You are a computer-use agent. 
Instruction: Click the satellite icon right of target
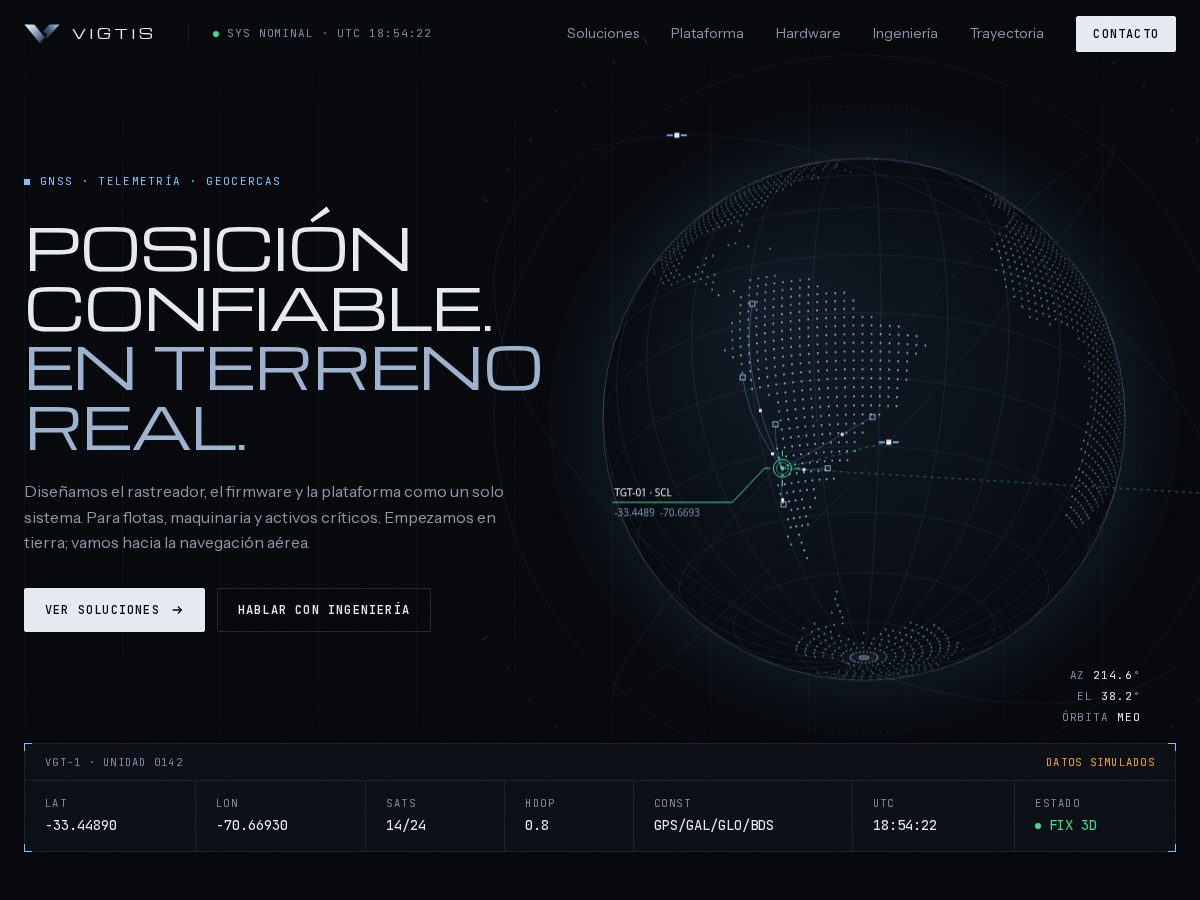click(x=888, y=442)
